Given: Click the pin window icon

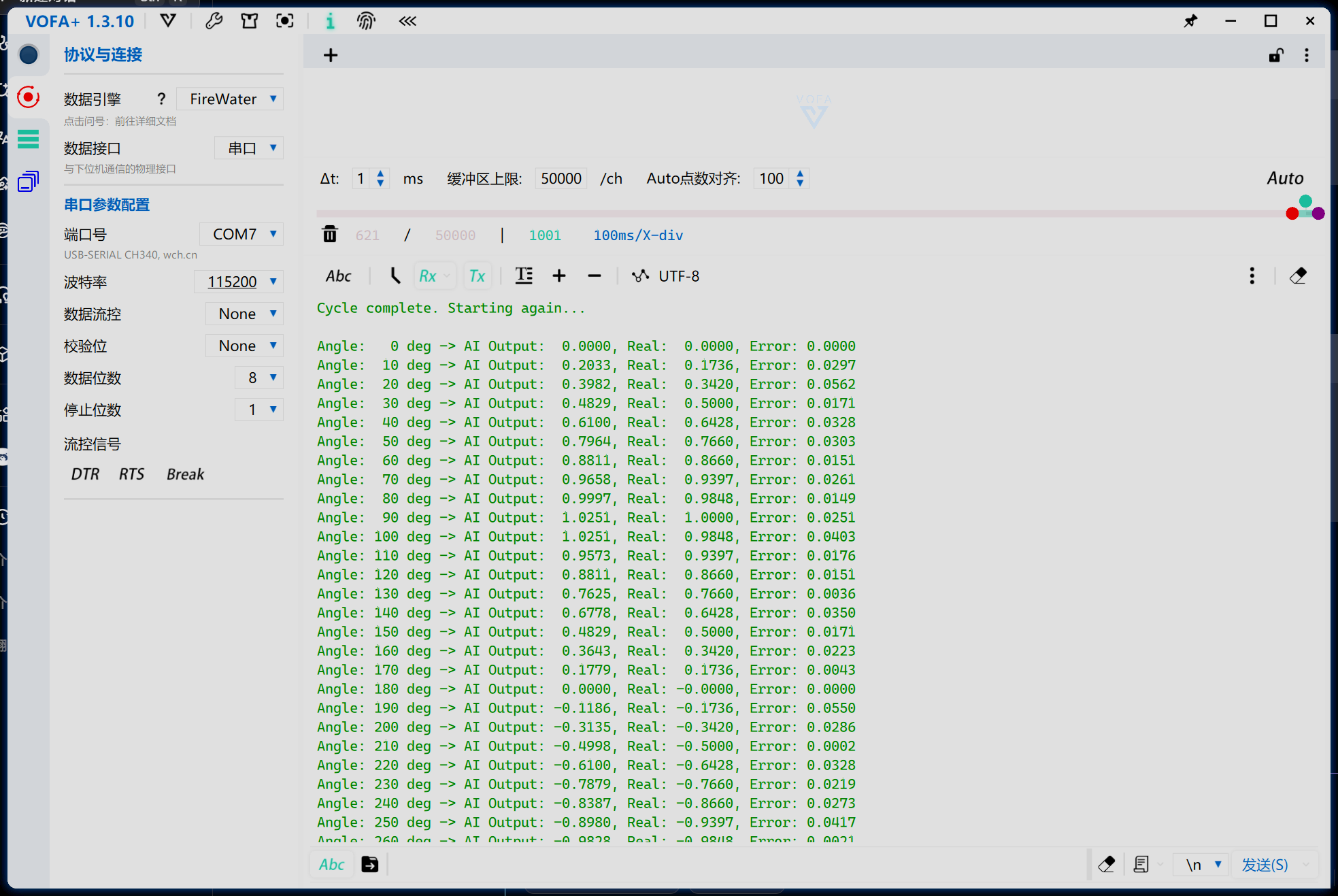Looking at the screenshot, I should click(1190, 21).
